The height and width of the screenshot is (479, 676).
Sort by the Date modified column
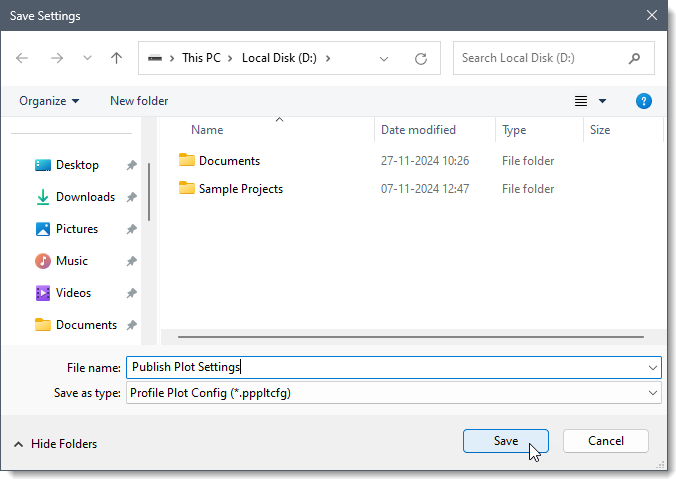click(418, 130)
